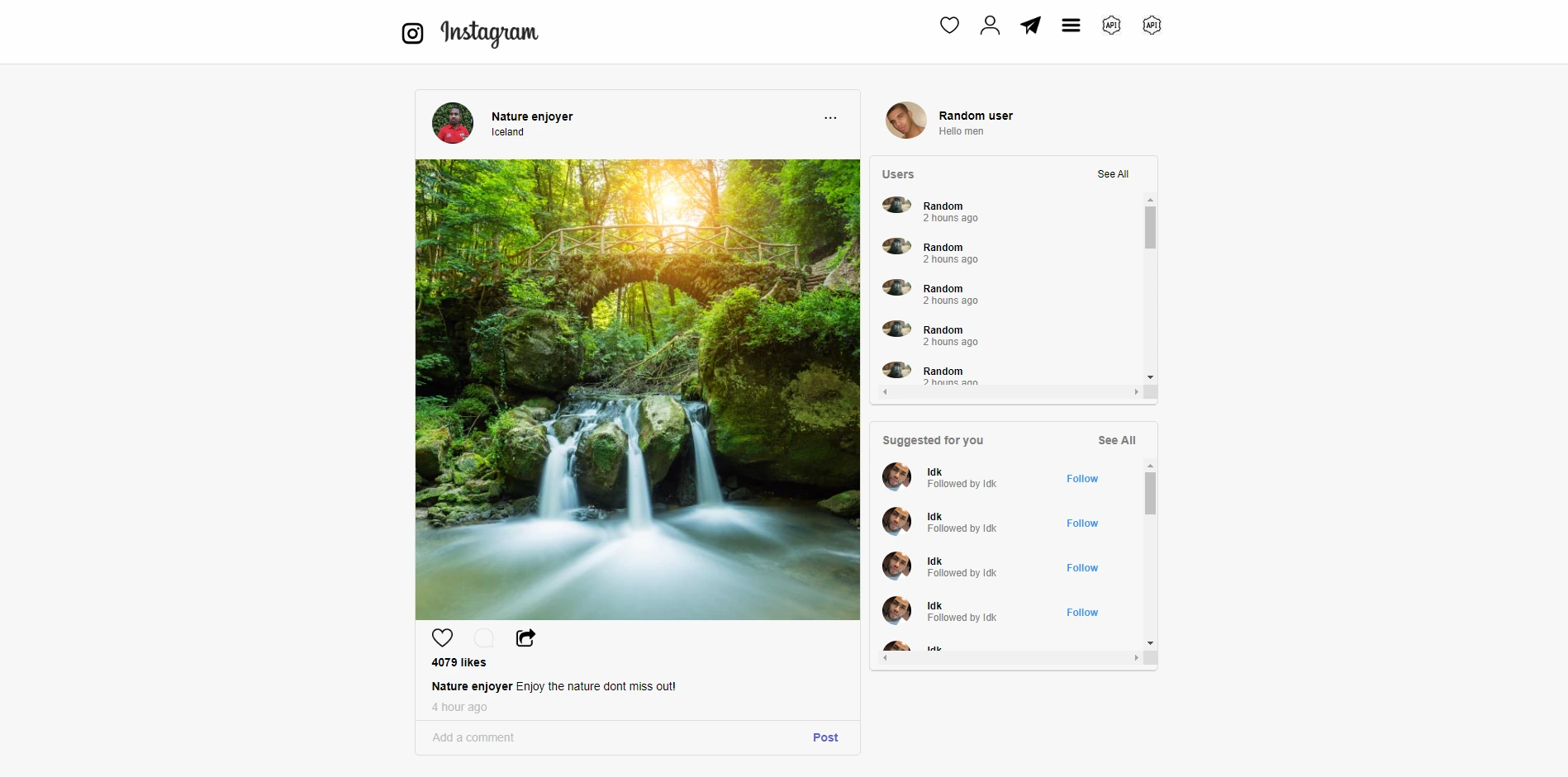The height and width of the screenshot is (777, 1568).
Task: Click the last API badge icon
Action: click(x=1152, y=26)
